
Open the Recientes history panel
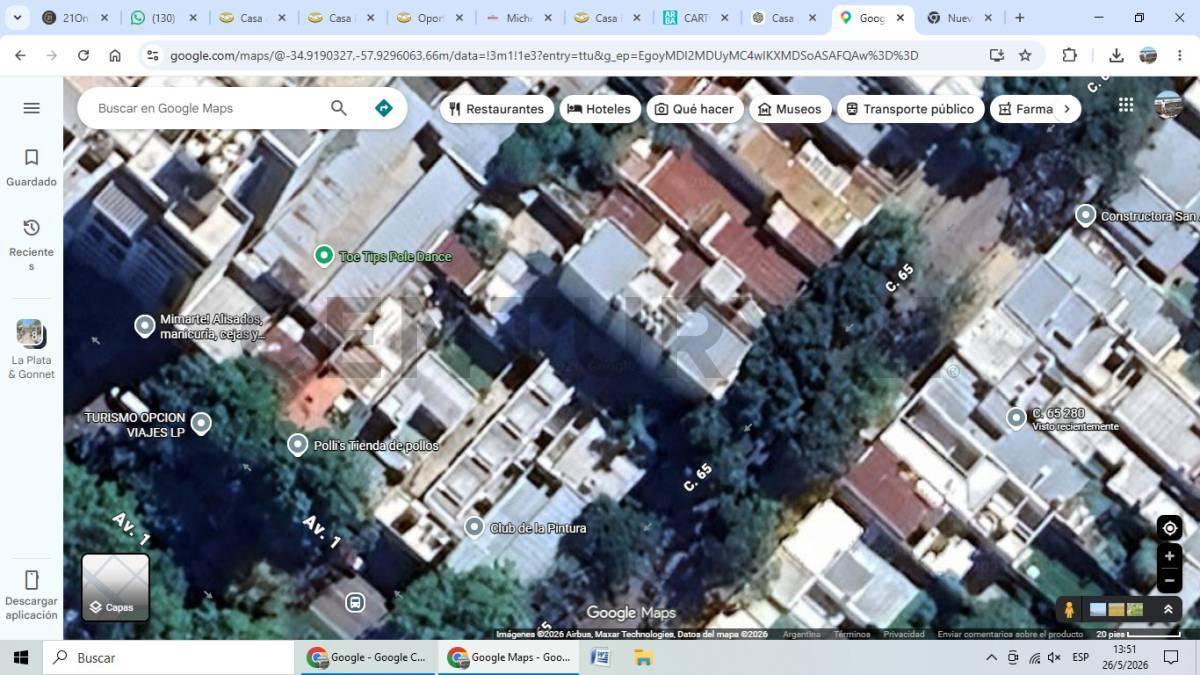point(31,245)
